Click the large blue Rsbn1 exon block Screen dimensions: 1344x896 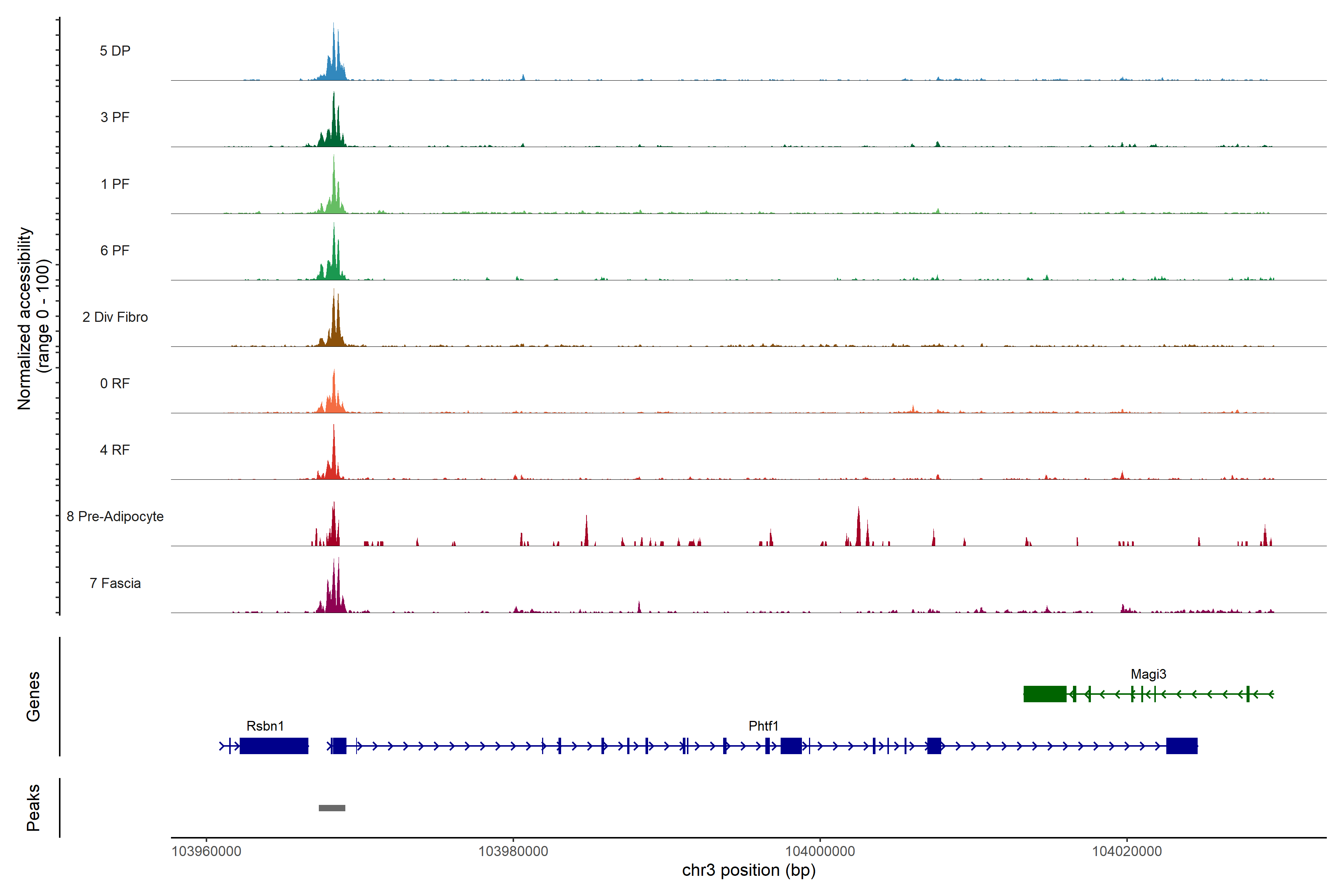(x=274, y=746)
